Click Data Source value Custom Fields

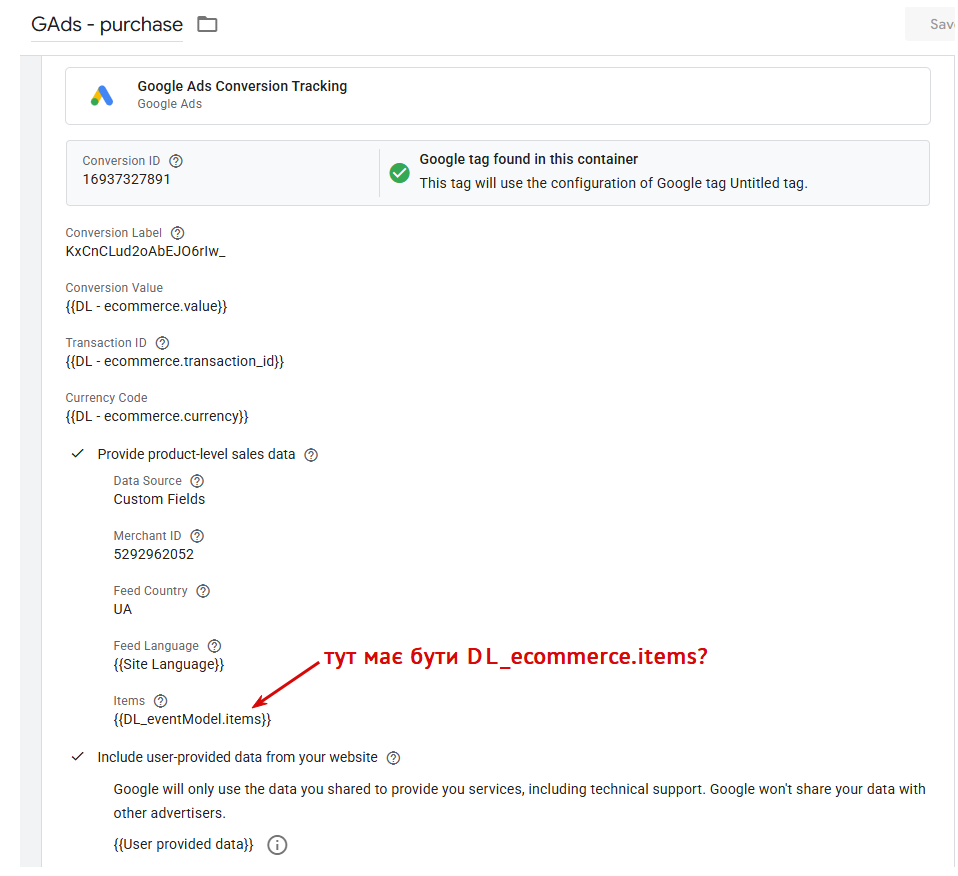159,500
